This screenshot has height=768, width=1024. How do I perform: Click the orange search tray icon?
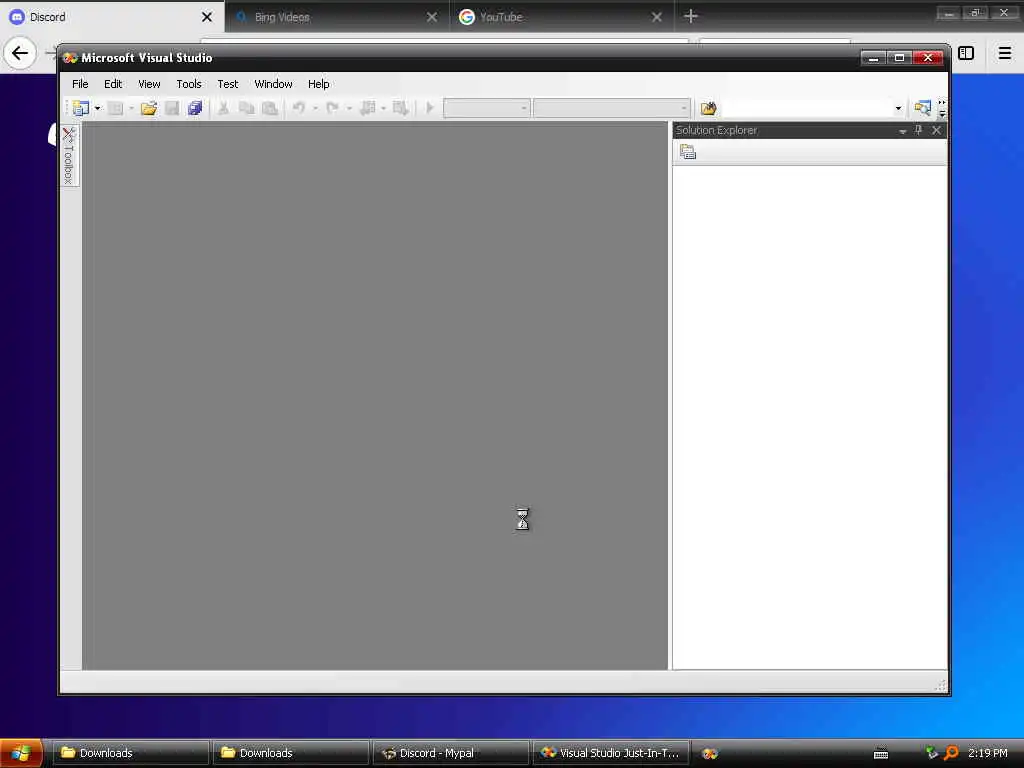coord(952,753)
